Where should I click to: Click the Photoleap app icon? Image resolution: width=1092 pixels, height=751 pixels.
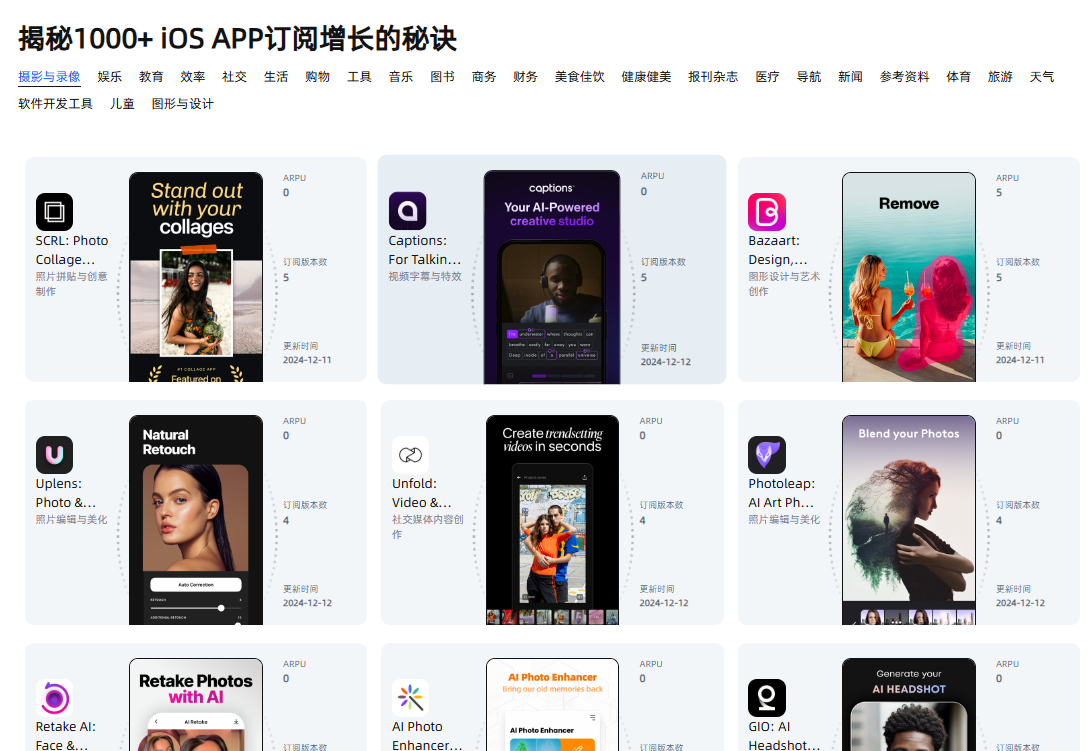(766, 455)
